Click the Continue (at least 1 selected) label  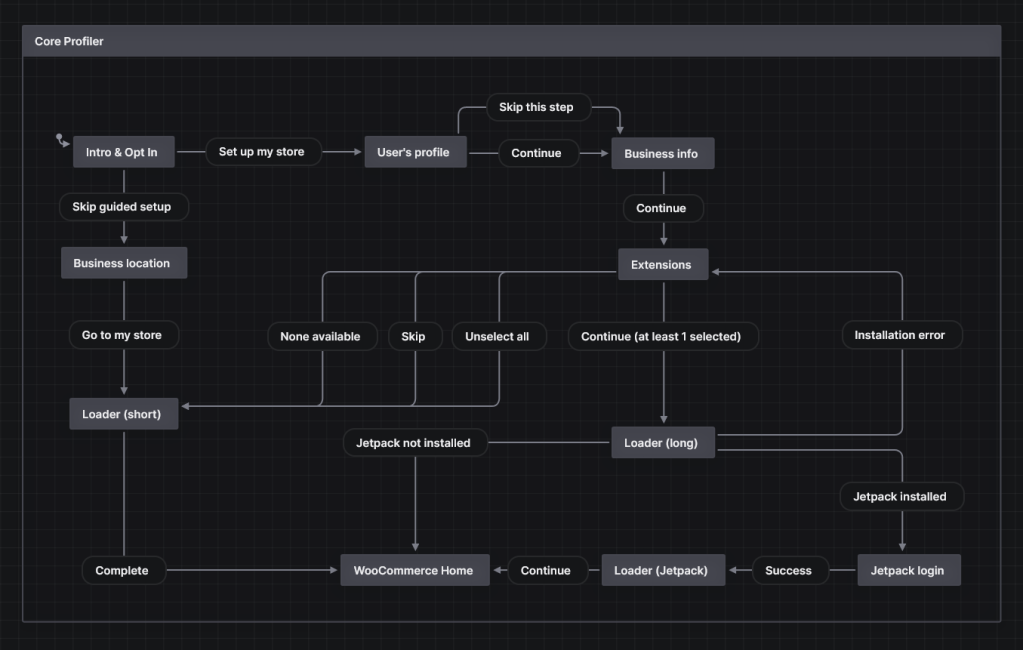pyautogui.click(x=663, y=336)
